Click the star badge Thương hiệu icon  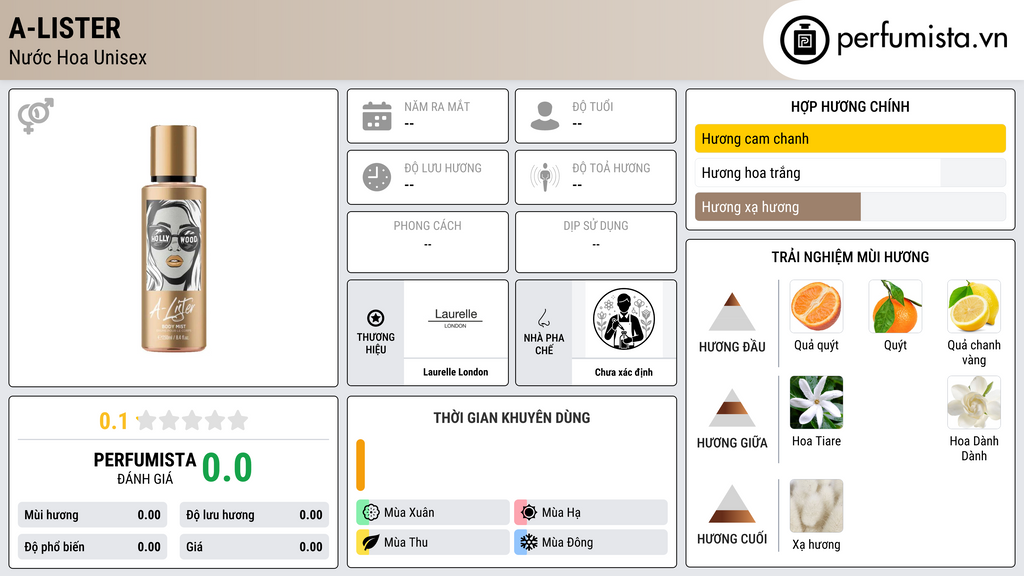[x=376, y=318]
